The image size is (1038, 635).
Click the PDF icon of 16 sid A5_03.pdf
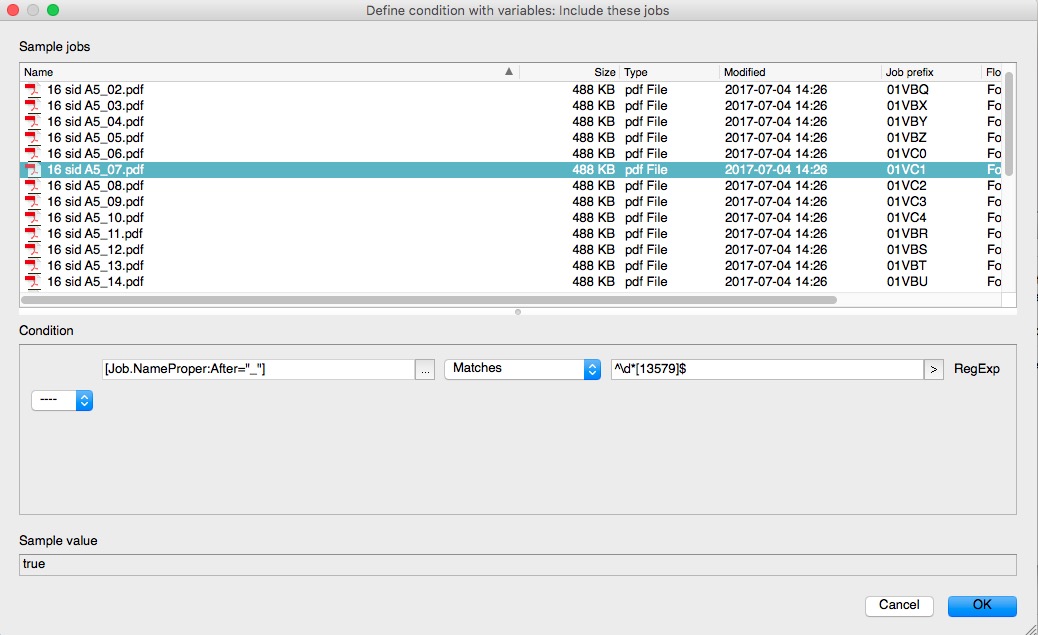[31, 106]
